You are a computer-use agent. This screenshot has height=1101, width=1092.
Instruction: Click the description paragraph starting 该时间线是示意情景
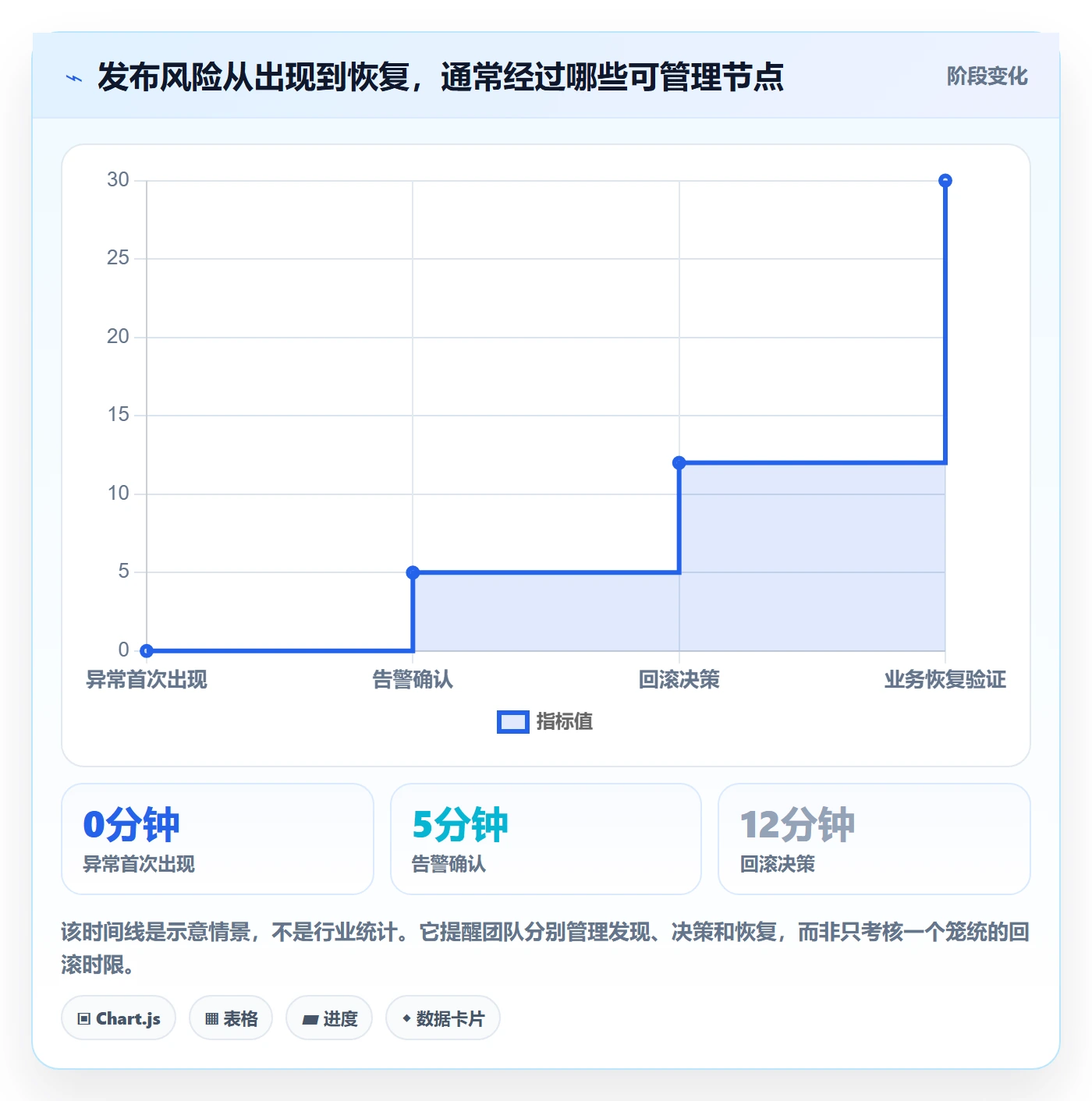[x=545, y=948]
